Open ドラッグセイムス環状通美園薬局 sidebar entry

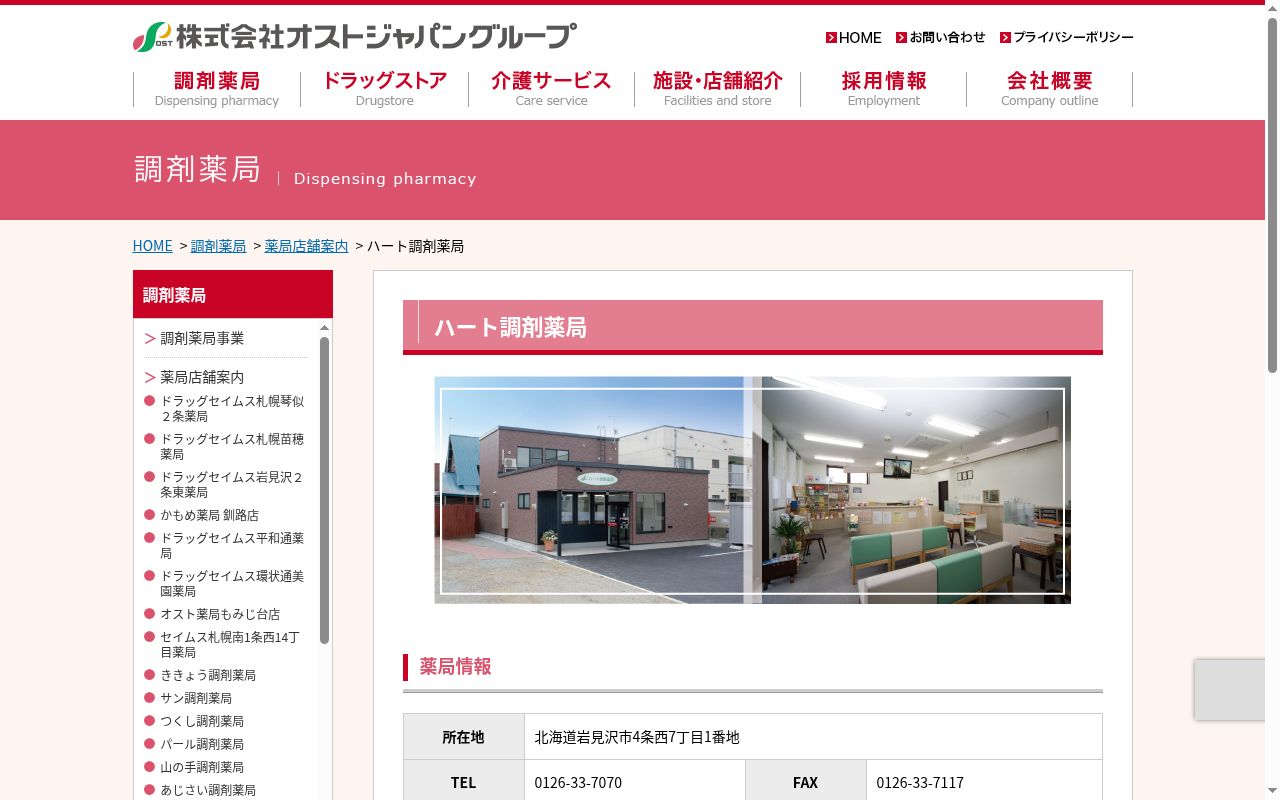click(x=232, y=583)
